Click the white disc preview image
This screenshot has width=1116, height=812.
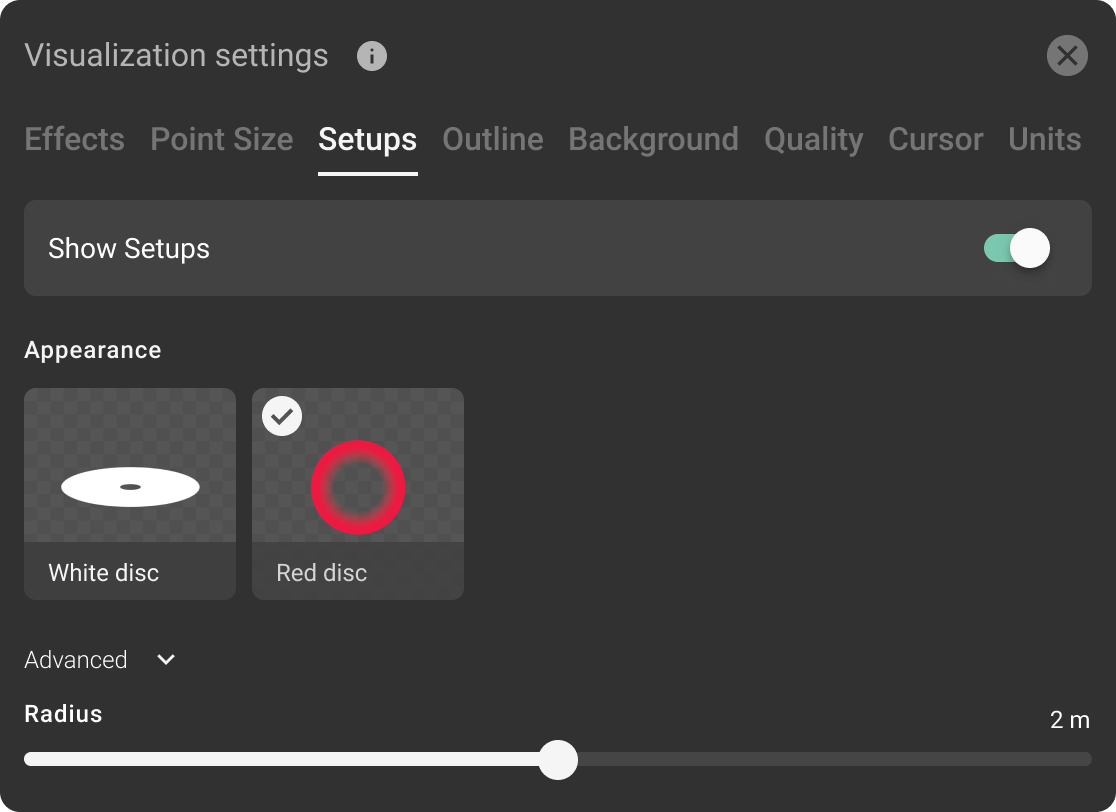[x=130, y=487]
